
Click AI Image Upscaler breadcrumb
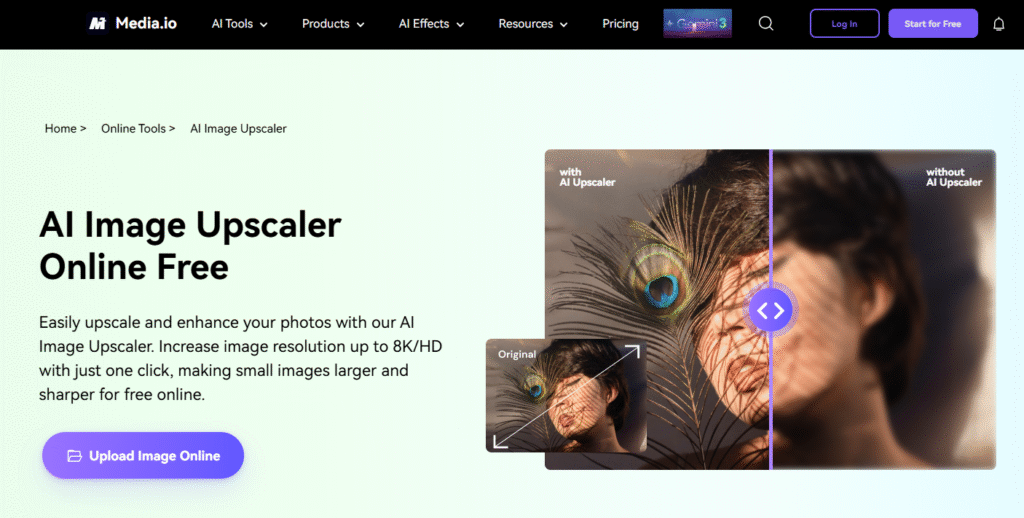[x=238, y=129]
